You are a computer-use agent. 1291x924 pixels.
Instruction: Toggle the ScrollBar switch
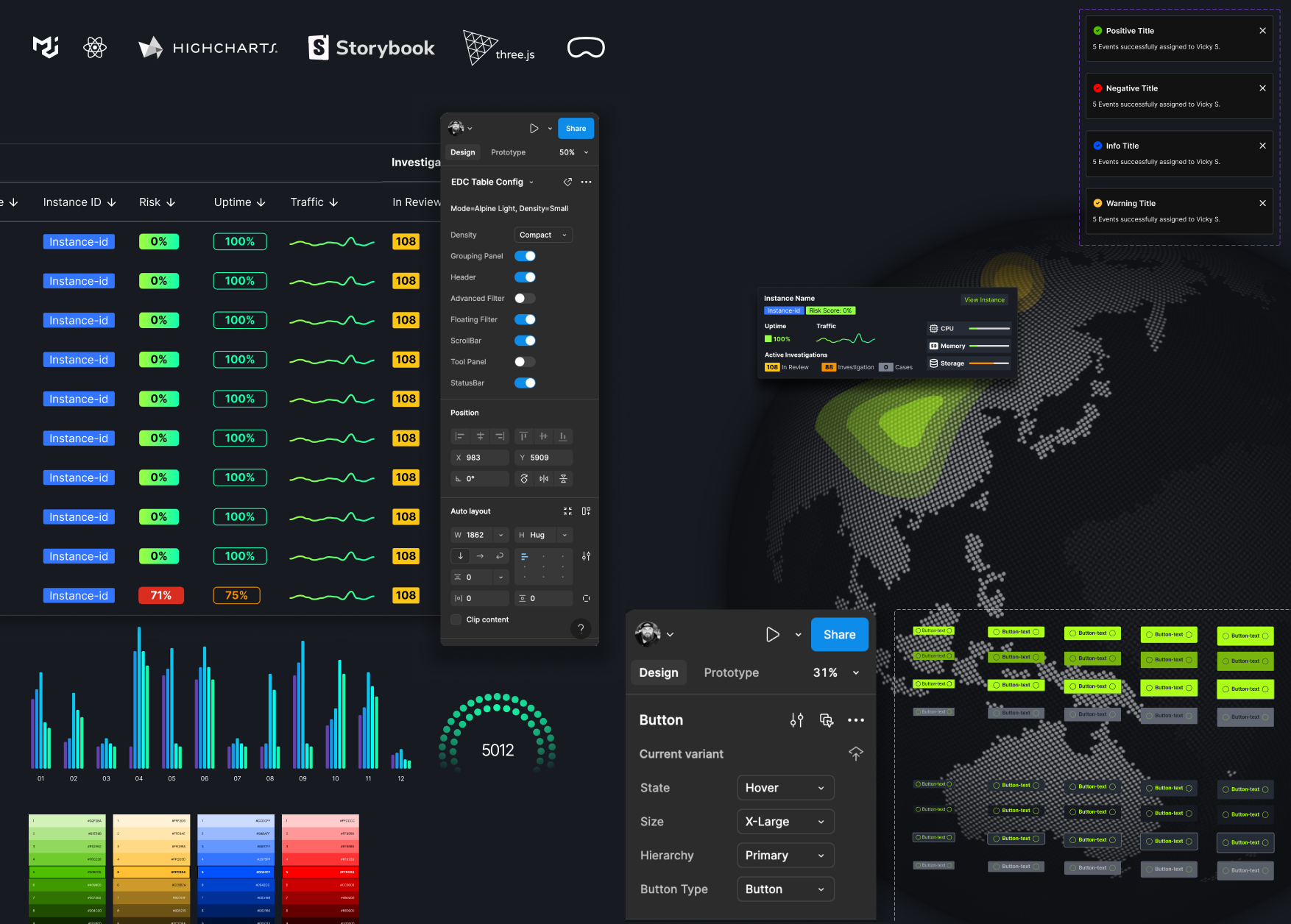pos(525,341)
